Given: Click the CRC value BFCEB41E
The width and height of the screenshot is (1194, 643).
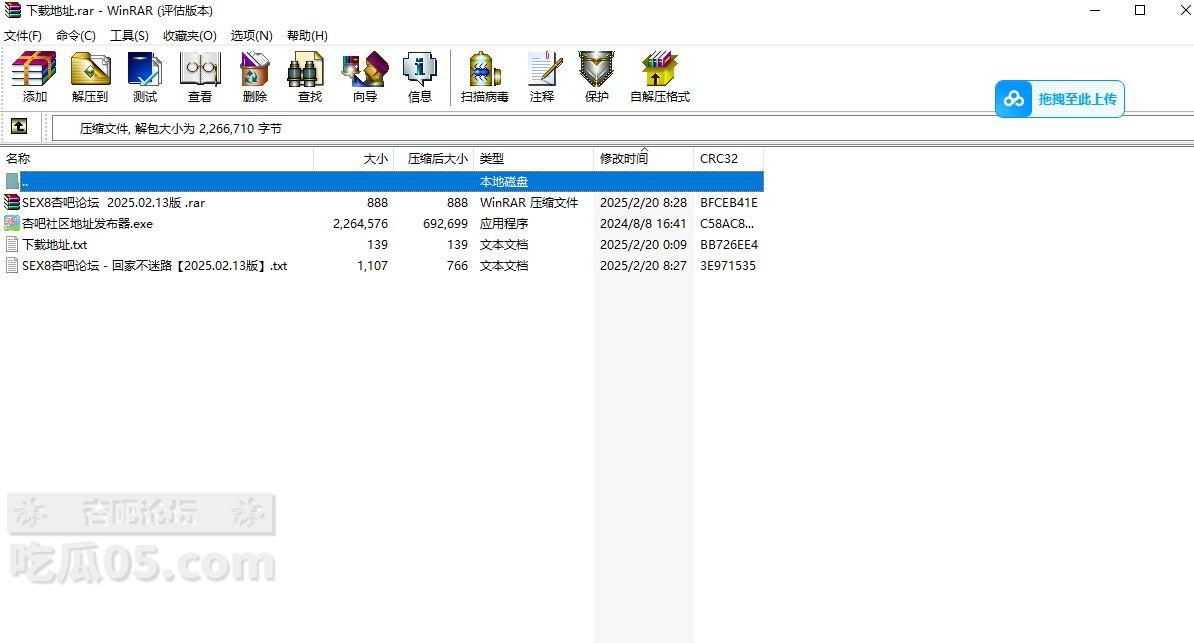Looking at the screenshot, I should point(729,203).
